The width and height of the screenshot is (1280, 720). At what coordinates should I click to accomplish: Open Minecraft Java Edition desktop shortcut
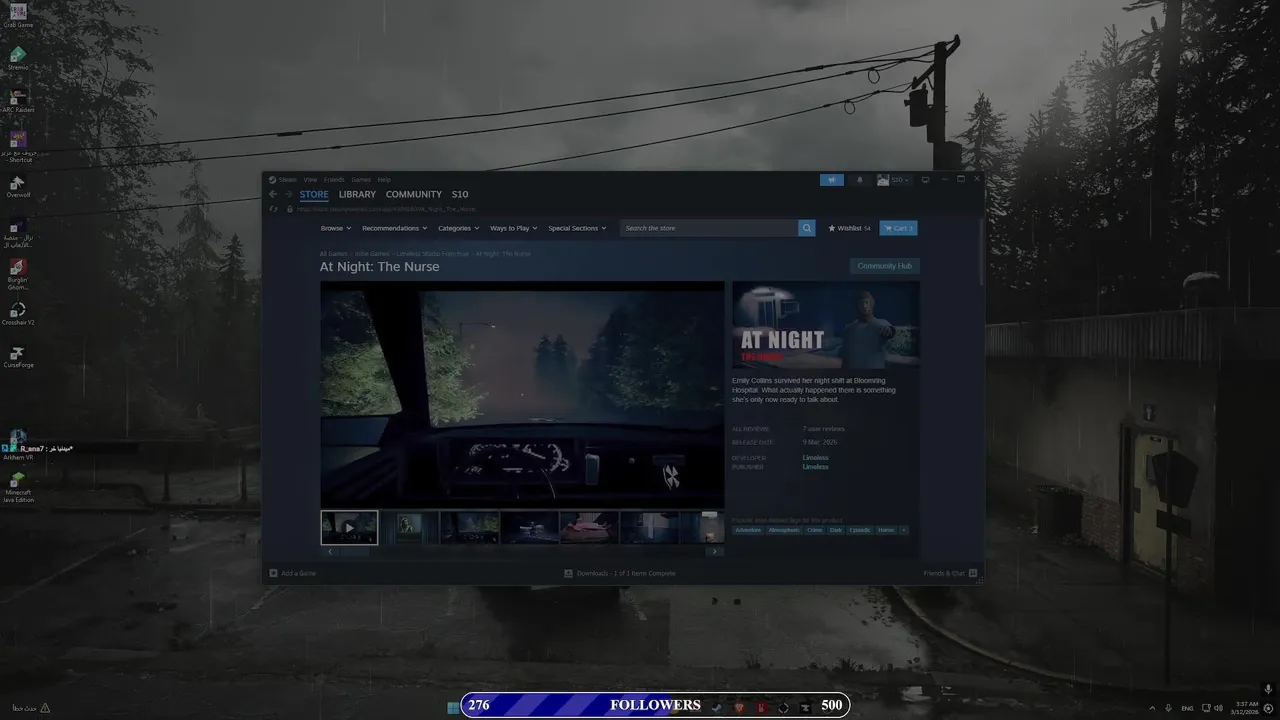click(18, 487)
